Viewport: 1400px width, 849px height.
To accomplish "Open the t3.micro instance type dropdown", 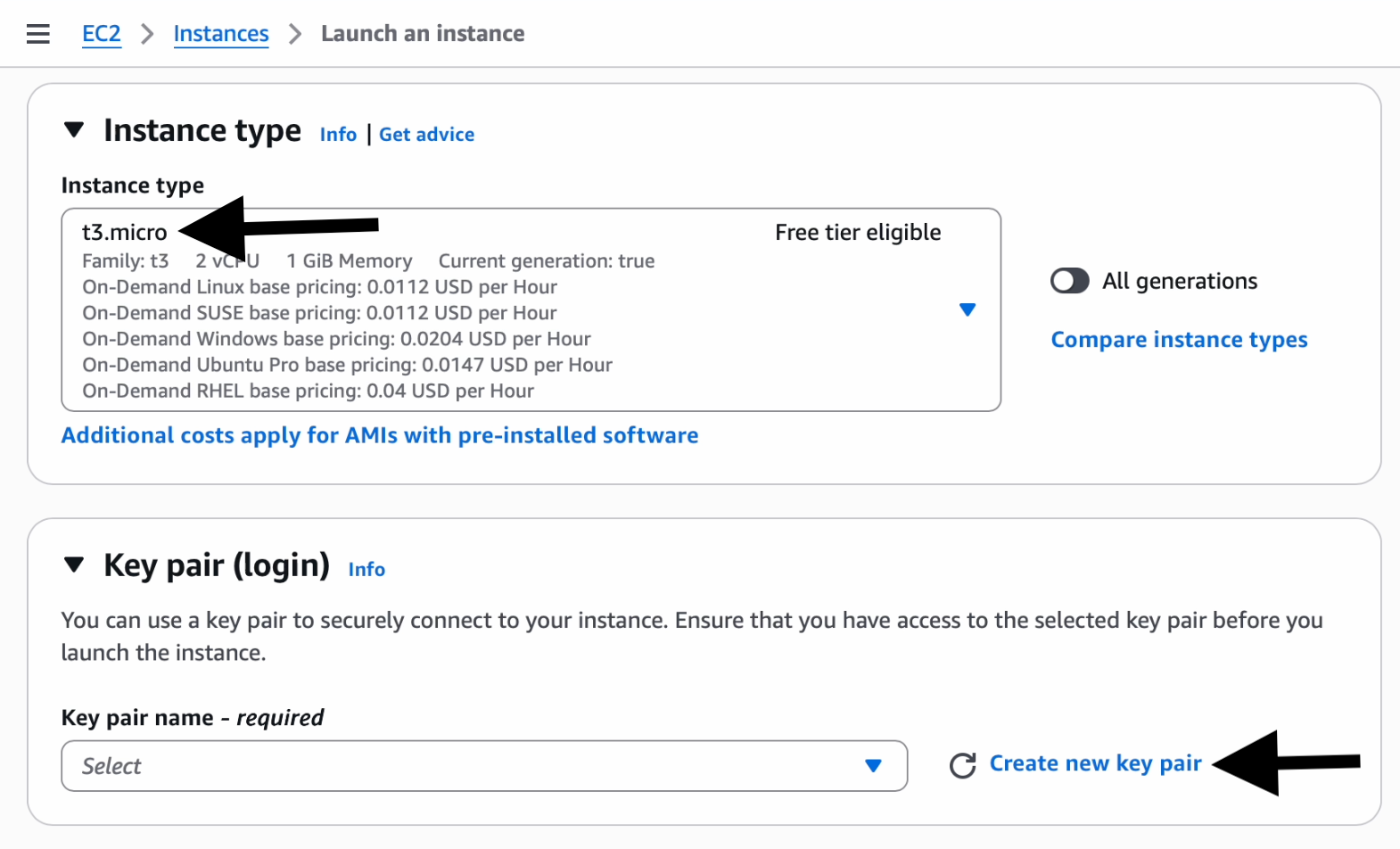I will point(531,309).
